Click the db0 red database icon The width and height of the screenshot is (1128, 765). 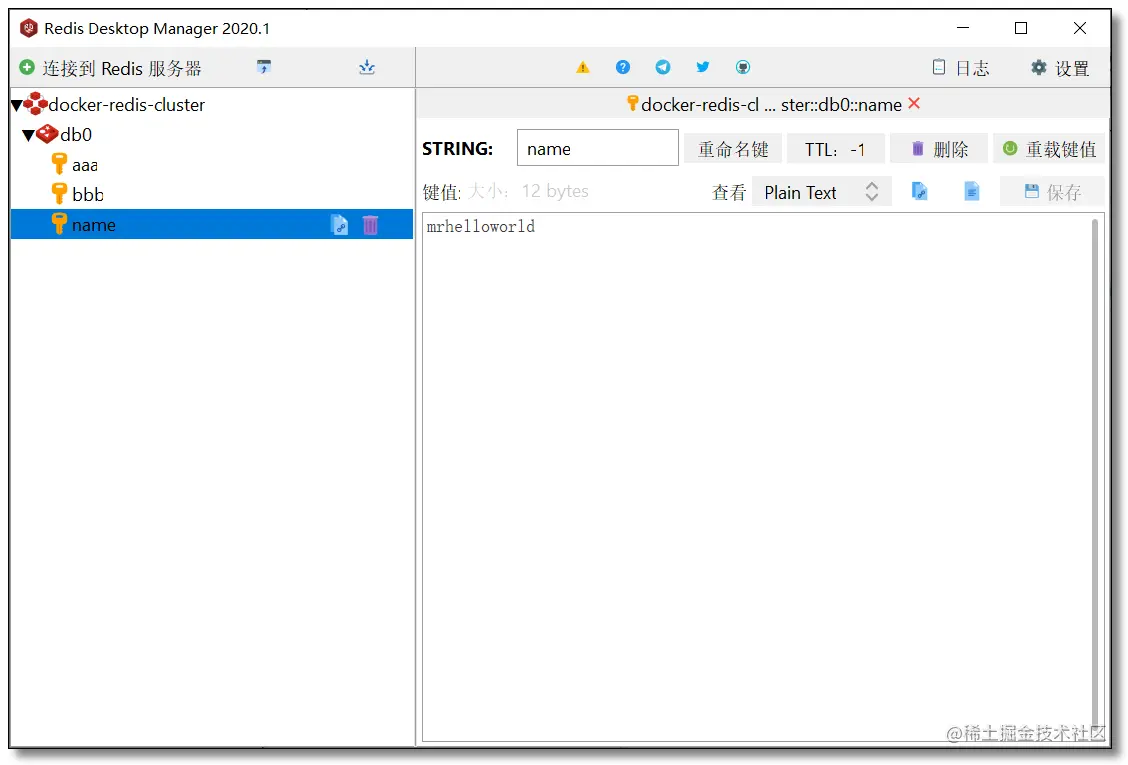click(47, 134)
